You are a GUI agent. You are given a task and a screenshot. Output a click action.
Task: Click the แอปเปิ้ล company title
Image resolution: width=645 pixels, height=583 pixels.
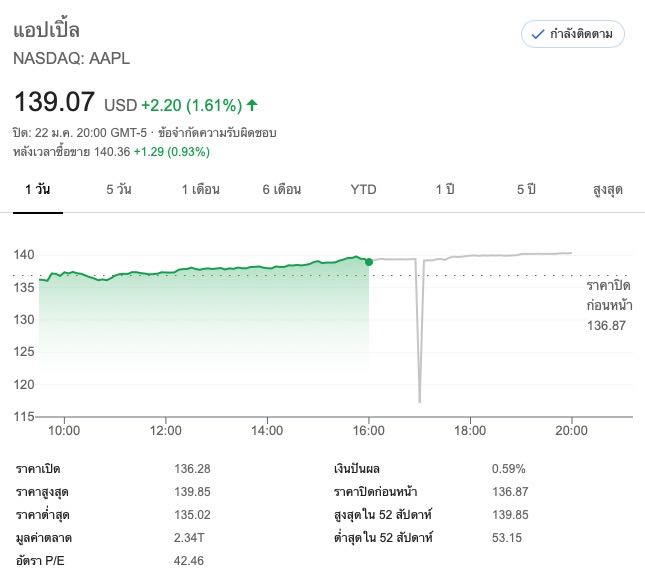[46, 30]
